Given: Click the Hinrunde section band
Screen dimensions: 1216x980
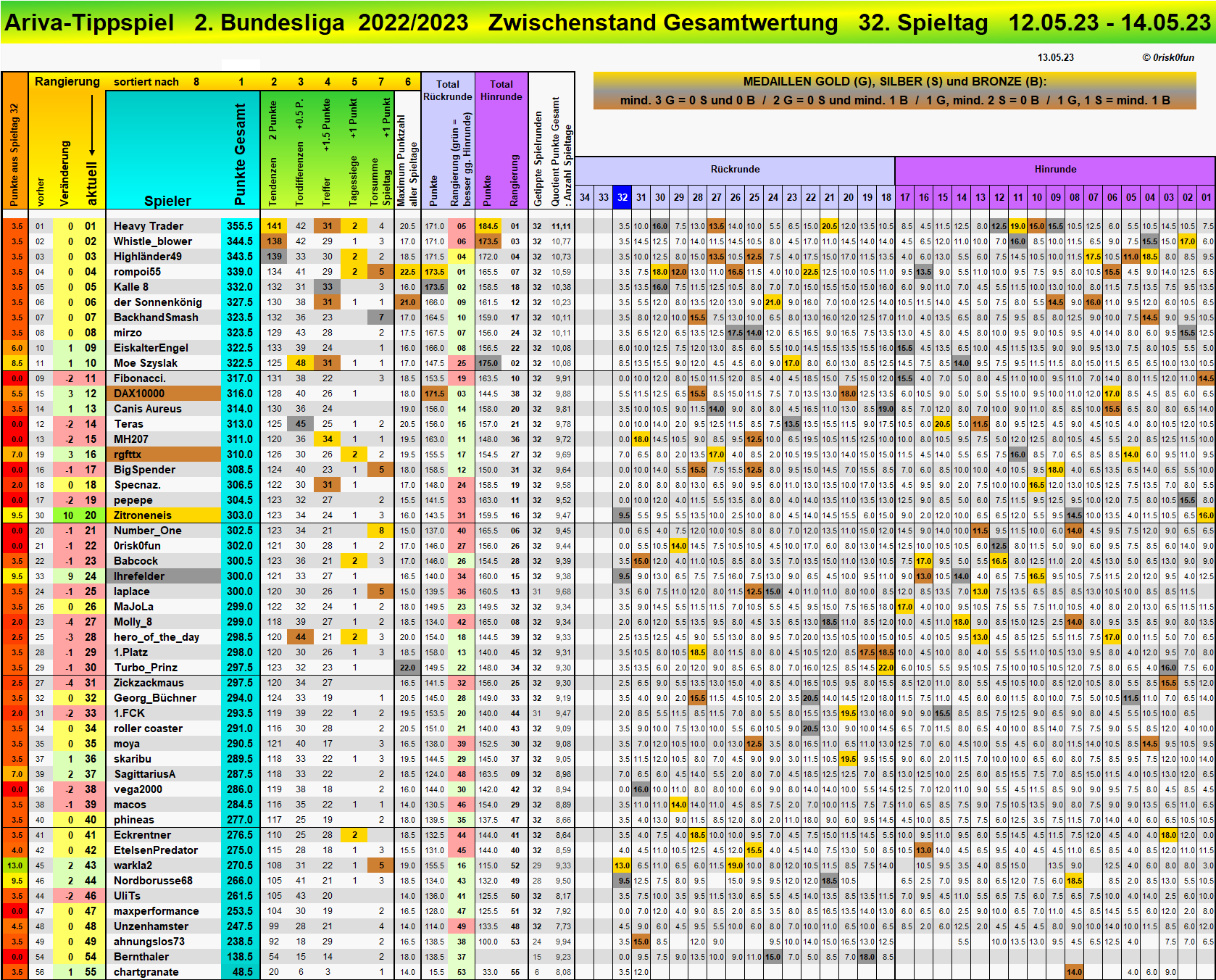Looking at the screenshot, I should click(1055, 170).
